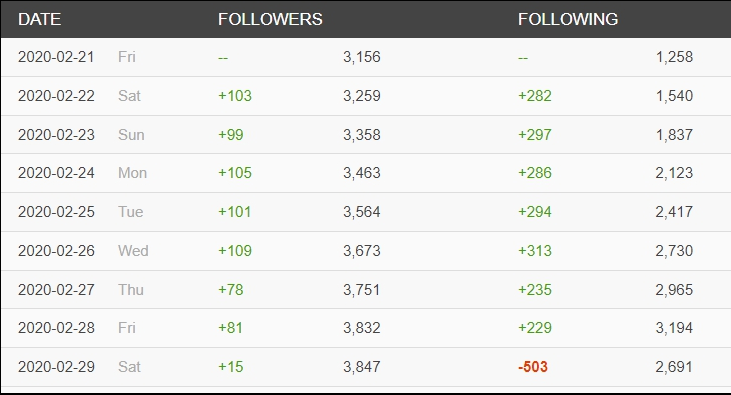Select the 3,194 following total
Viewport: 731px width, 395px height.
(x=674, y=328)
